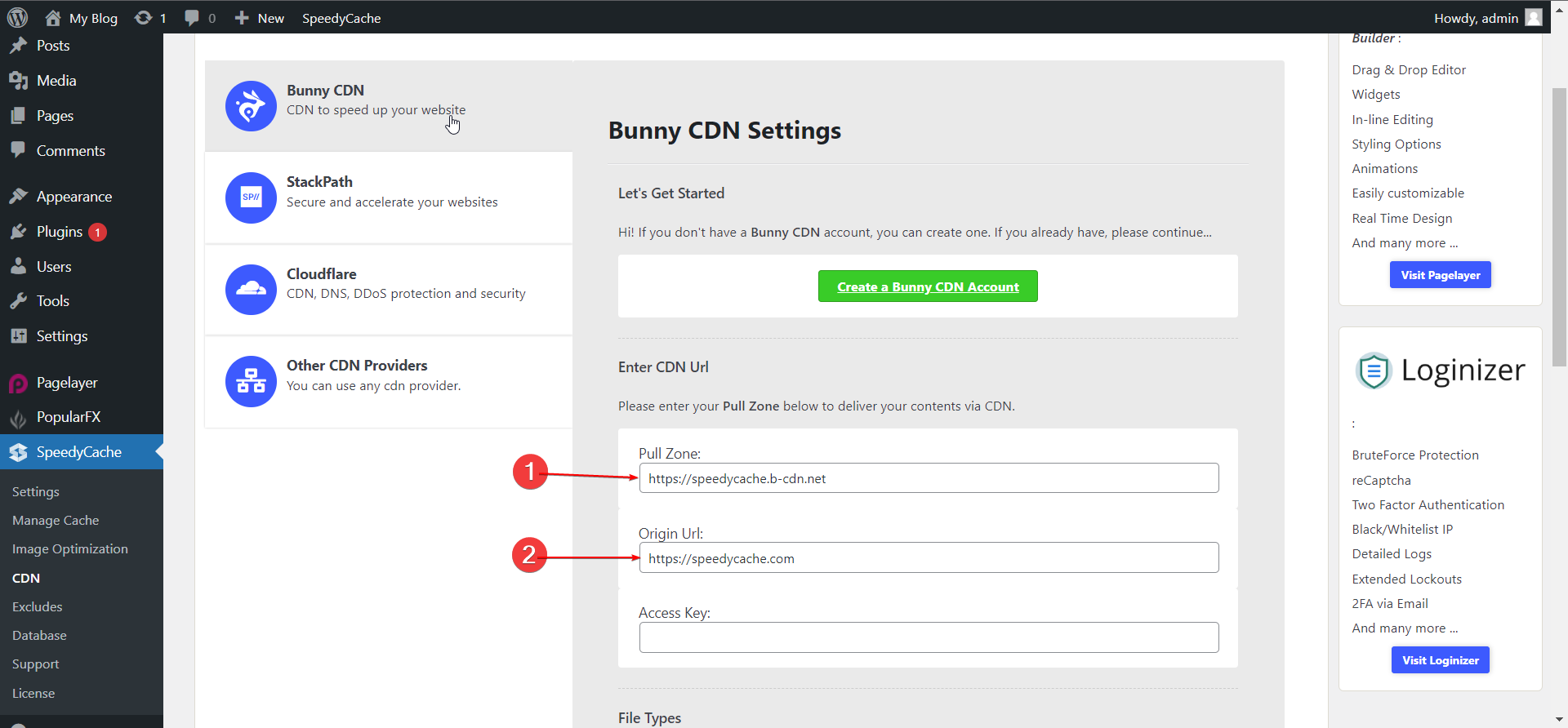
Task: Click the Settings sliders icon in sidebar
Action: tap(18, 336)
